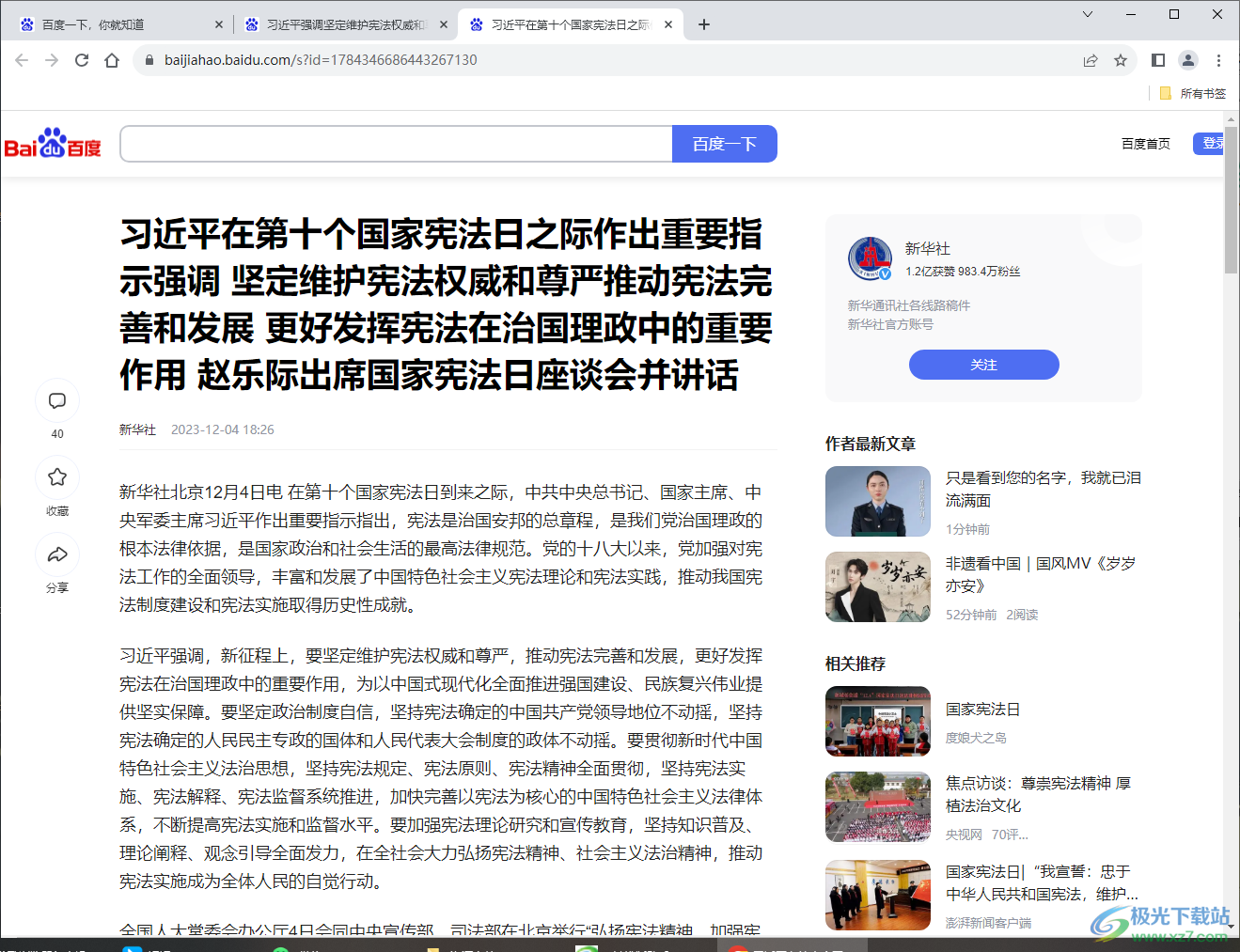1240x952 pixels.
Task: Bookmark this page with the star
Action: point(1121,60)
